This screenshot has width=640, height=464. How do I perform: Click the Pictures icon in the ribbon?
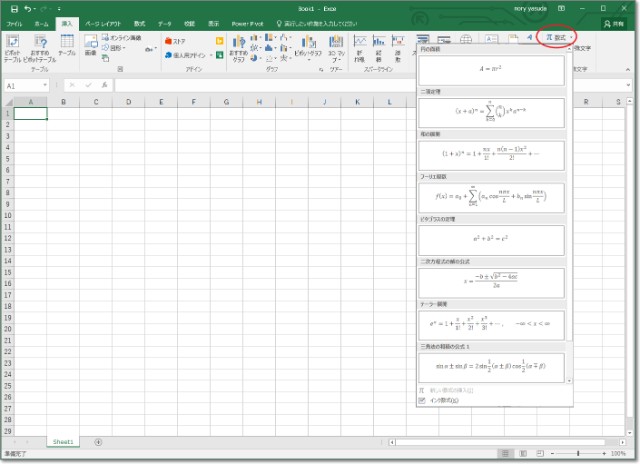(x=90, y=45)
